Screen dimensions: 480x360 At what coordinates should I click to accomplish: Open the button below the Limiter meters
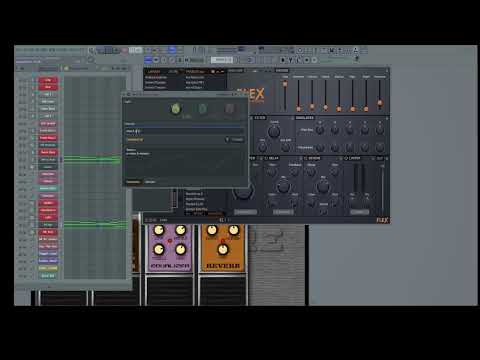(x=359, y=212)
